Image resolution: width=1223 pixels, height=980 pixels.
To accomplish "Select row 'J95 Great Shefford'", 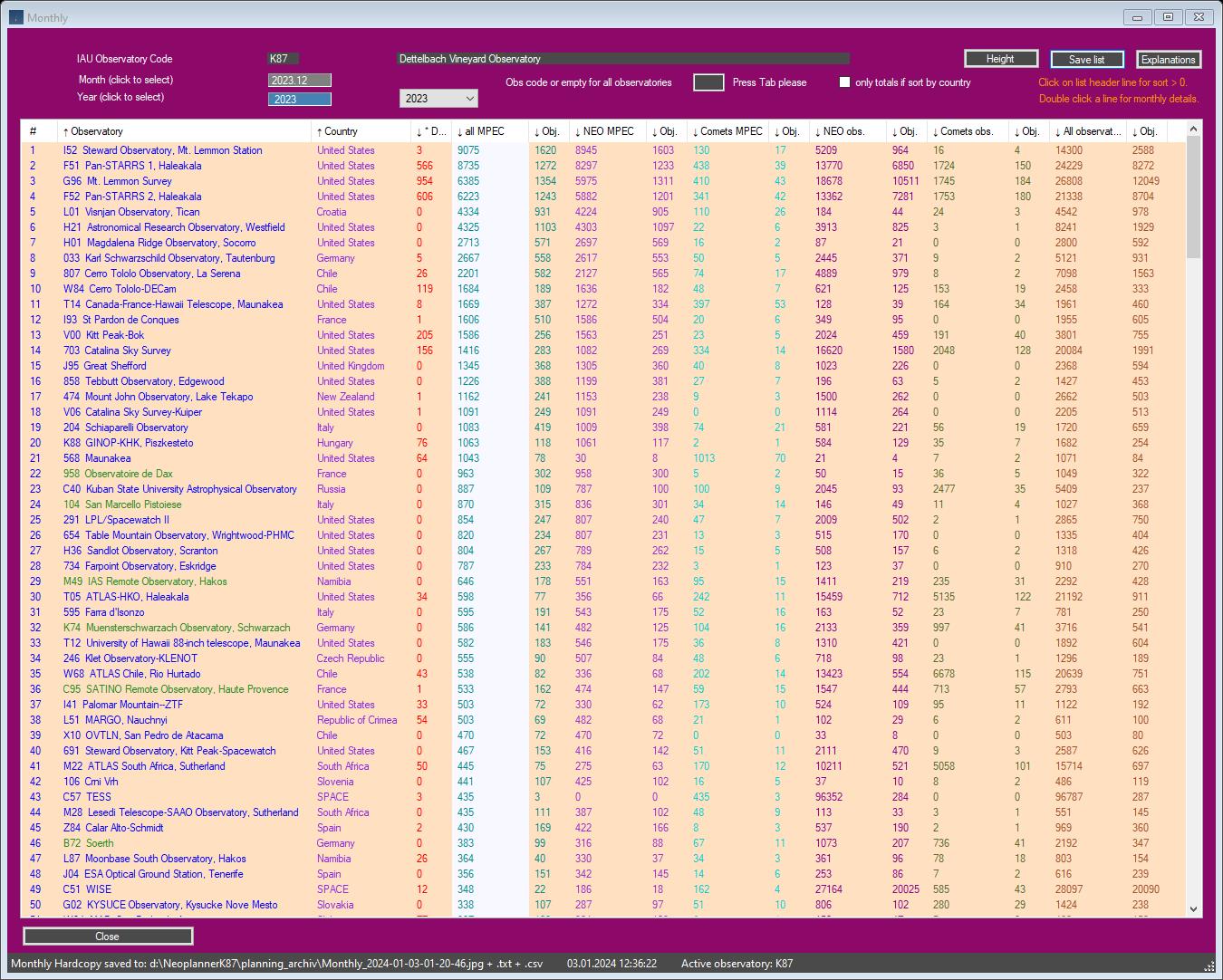I will (x=602, y=366).
